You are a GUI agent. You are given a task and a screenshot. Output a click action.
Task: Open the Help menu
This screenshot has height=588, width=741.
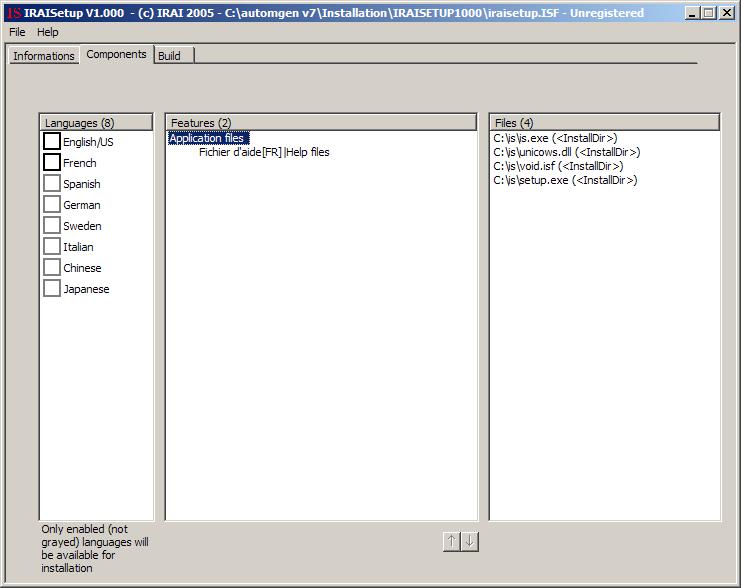(x=48, y=32)
